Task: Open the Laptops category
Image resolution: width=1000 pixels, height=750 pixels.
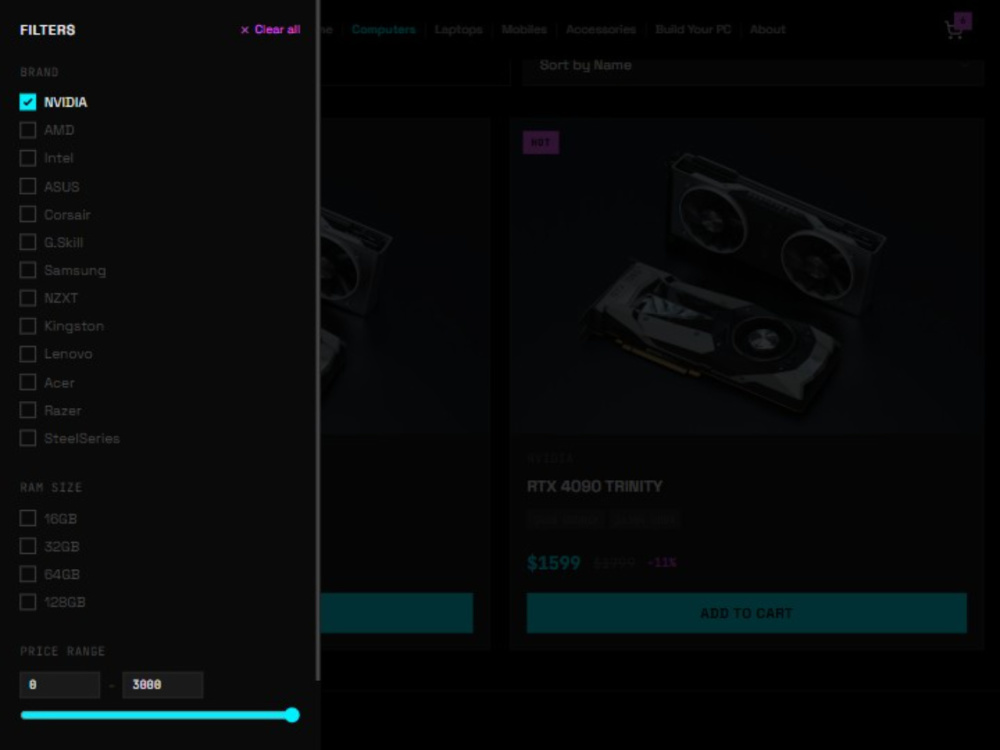Action: point(459,29)
